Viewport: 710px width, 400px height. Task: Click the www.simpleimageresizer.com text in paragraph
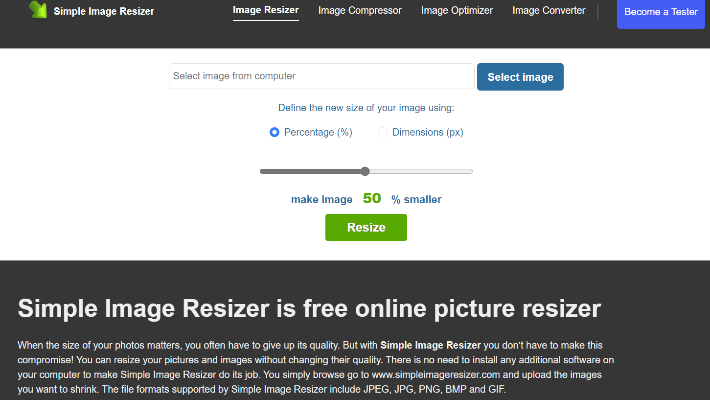(436, 375)
